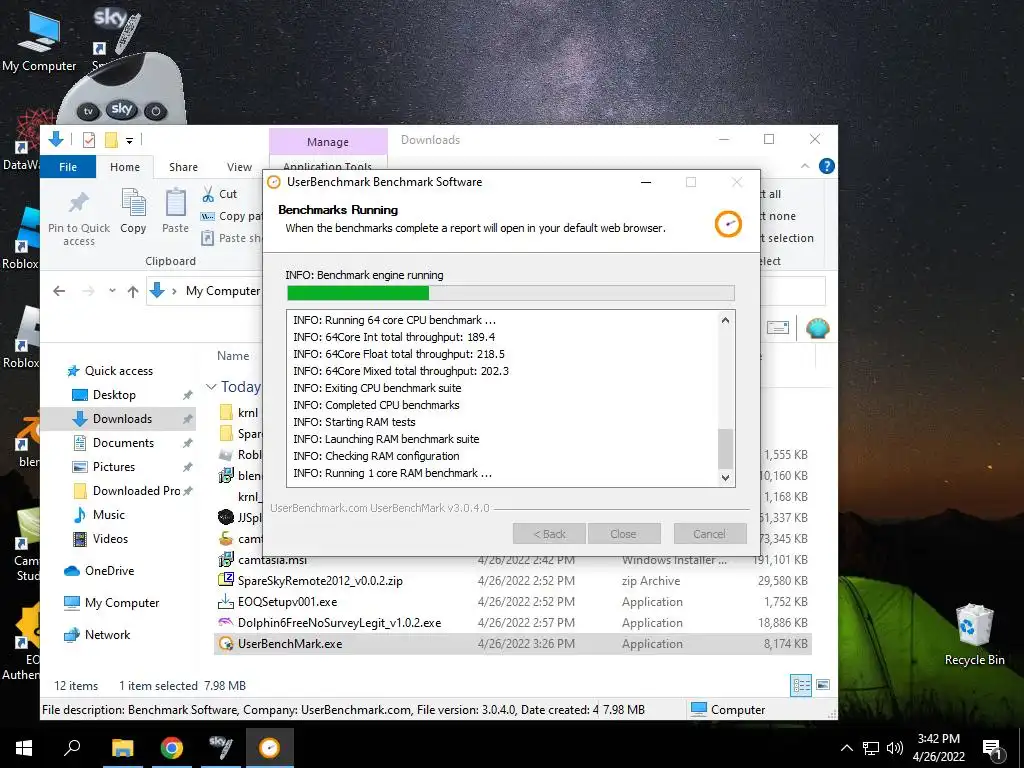Click the quick access New folder icon

[111, 140]
